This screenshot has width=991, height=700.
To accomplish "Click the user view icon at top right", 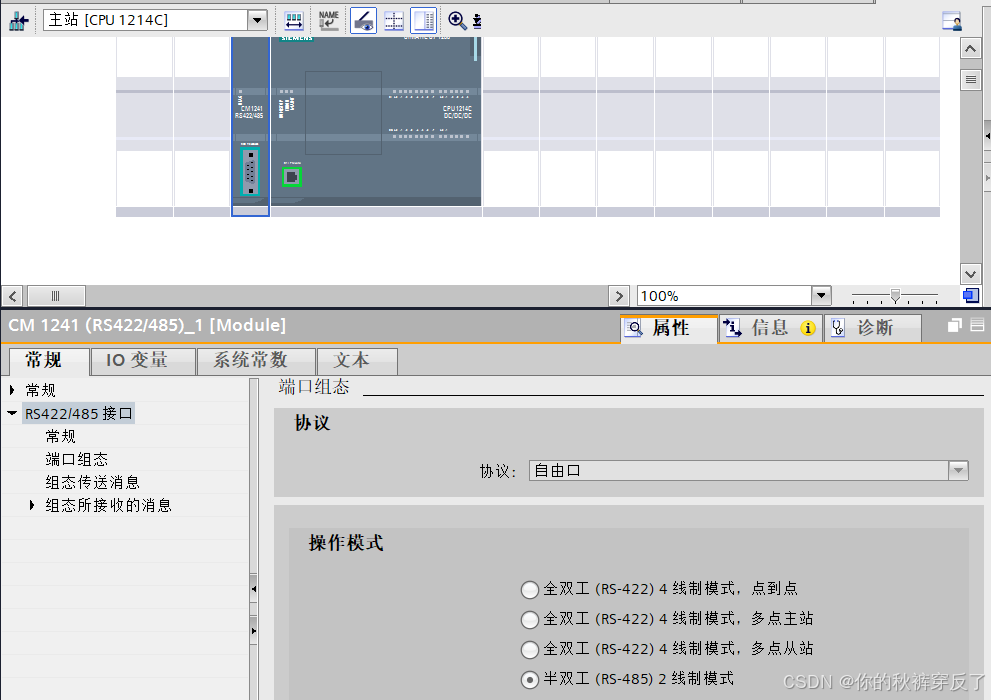I will (951, 21).
